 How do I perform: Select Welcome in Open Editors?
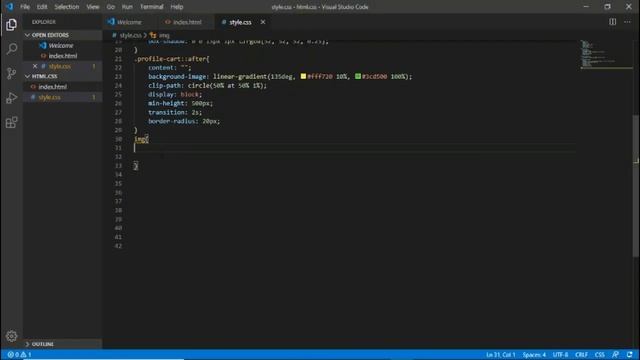point(61,46)
